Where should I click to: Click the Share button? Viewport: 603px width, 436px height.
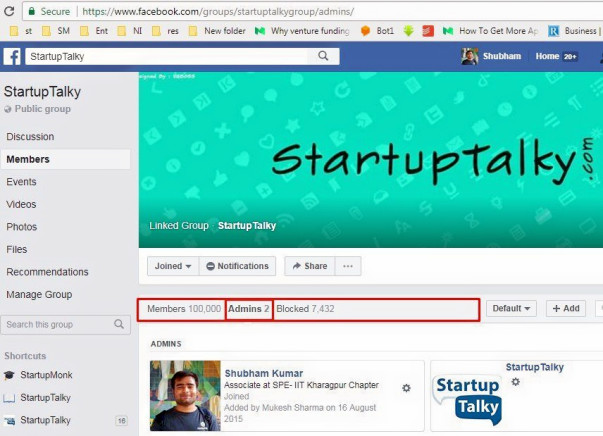pyautogui.click(x=310, y=266)
